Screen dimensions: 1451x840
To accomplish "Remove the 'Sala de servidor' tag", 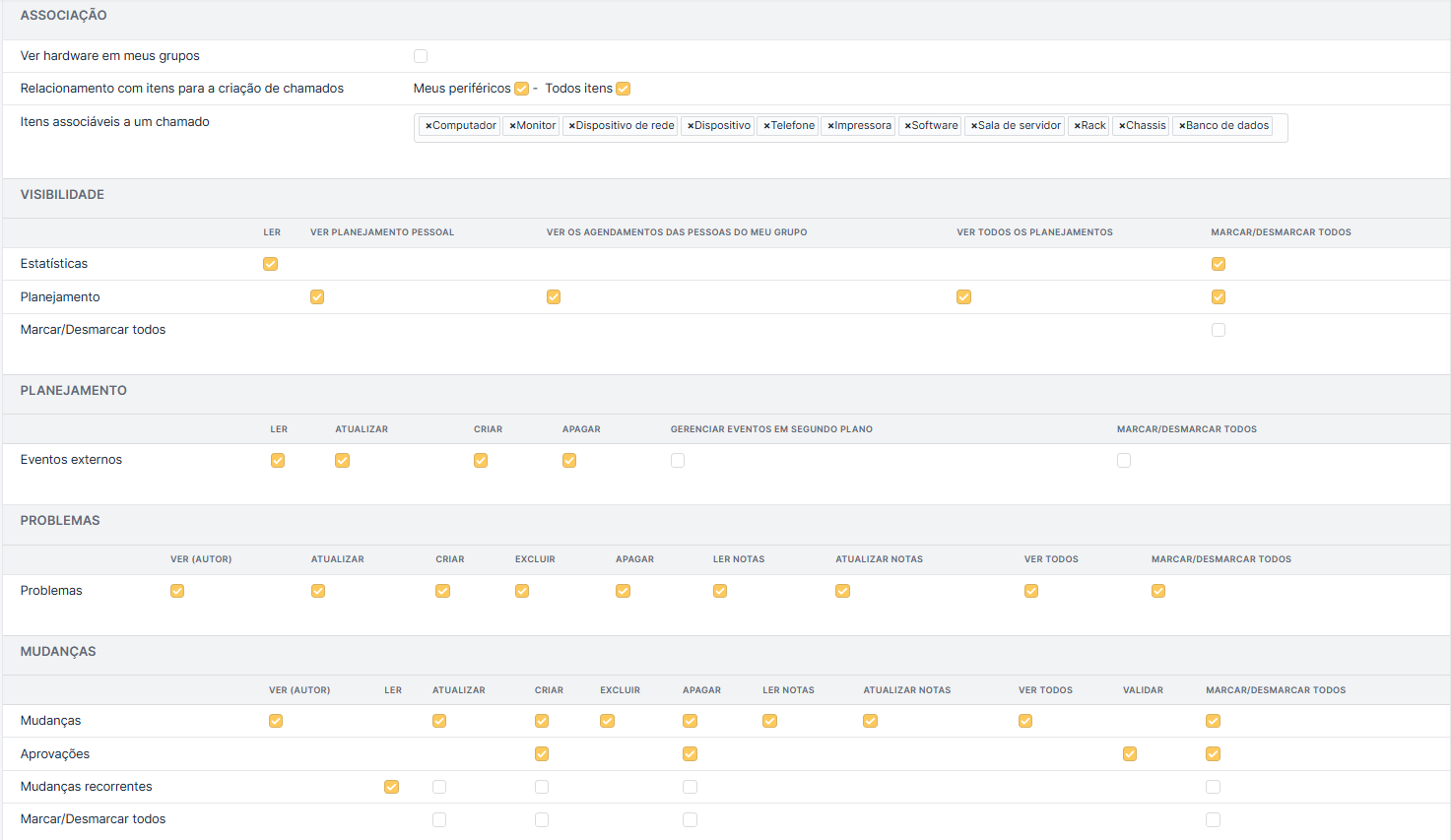I will pyautogui.click(x=973, y=126).
